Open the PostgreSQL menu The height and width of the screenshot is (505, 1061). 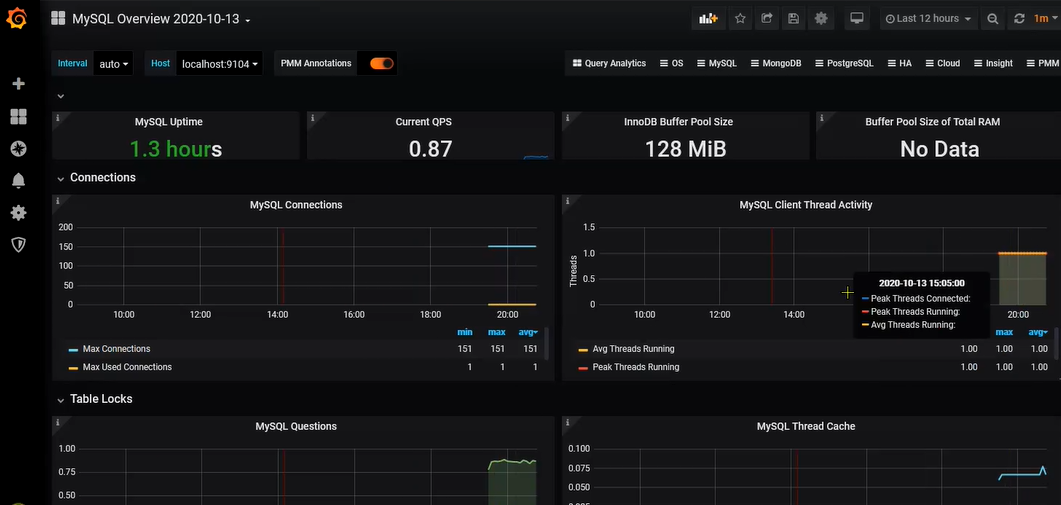click(844, 63)
